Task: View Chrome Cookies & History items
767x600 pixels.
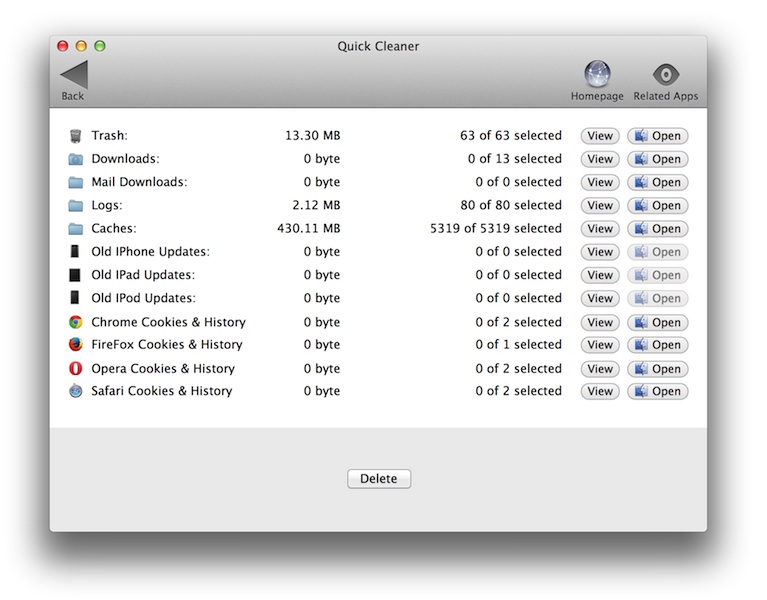Action: coord(600,322)
